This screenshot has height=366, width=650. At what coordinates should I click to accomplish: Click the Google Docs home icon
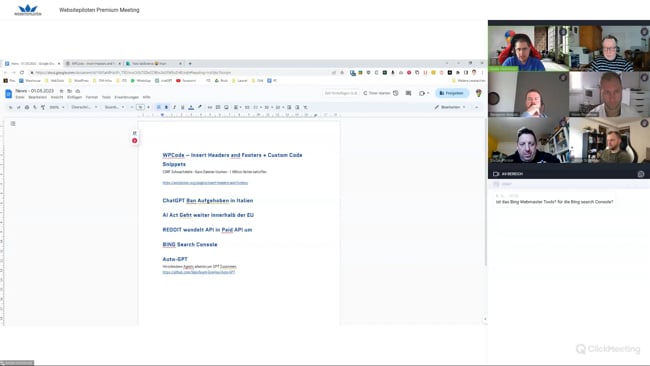pos(8,94)
